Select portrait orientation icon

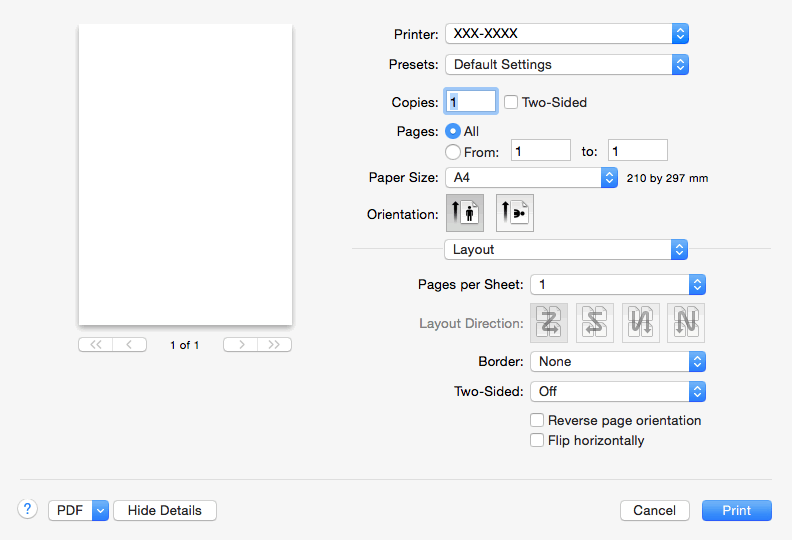[x=465, y=213]
